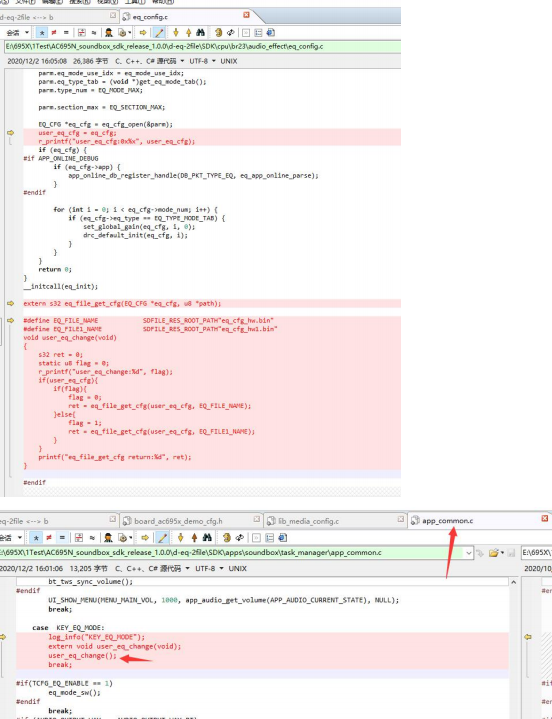Viewport: 552px width, 719px height.
Task: Click the eq_config.c file path field
Action: 203,46
